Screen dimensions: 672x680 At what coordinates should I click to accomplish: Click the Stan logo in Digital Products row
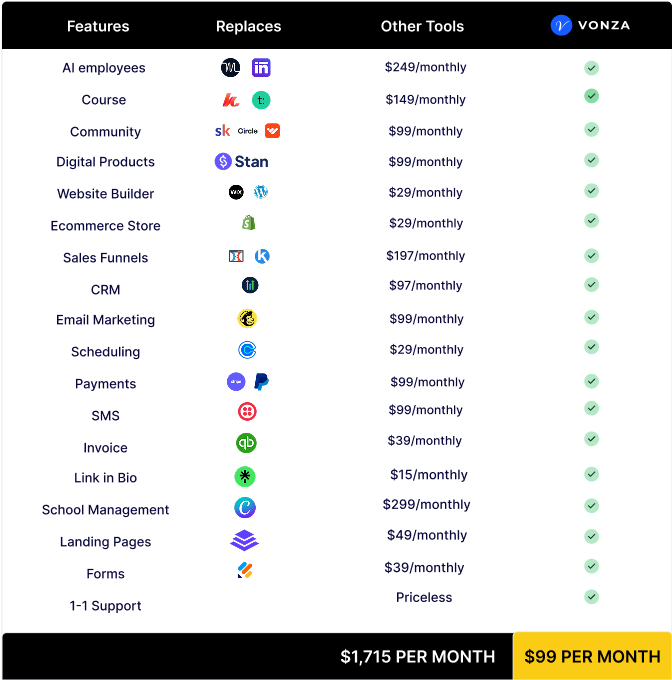[241, 162]
